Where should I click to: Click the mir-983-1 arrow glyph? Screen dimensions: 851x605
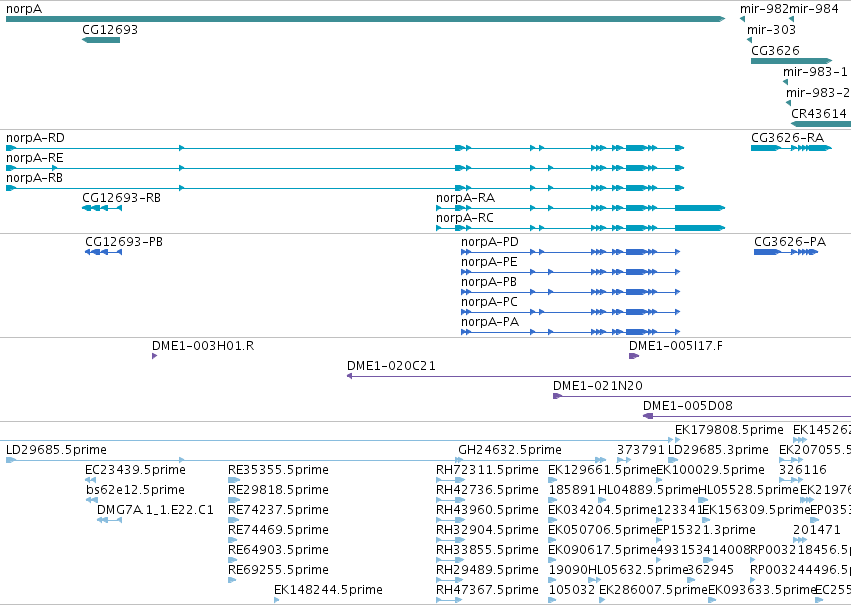(785, 82)
